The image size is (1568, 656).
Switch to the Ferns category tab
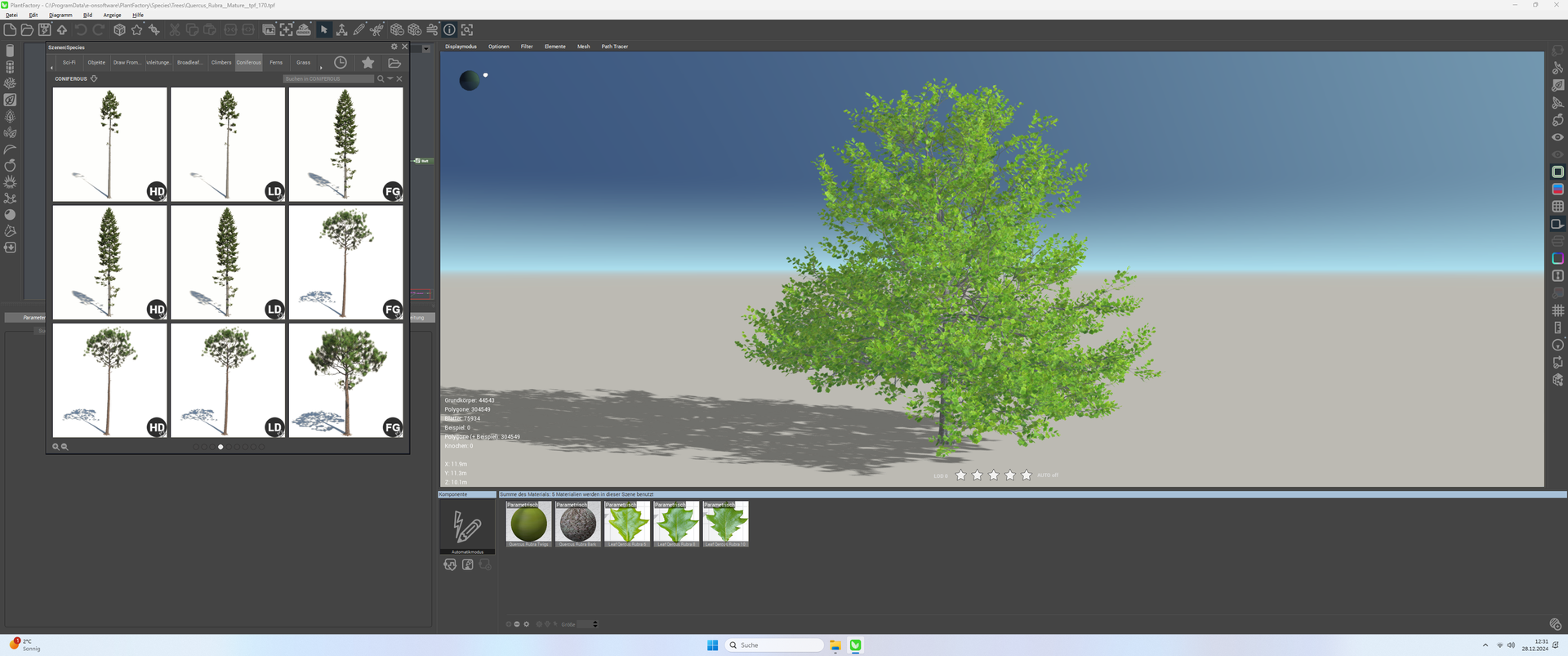tap(276, 62)
